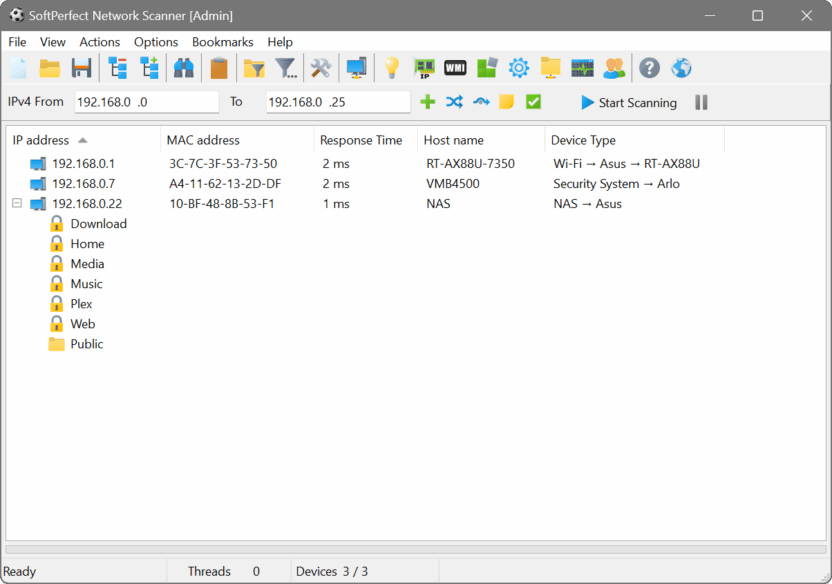832x584 pixels.
Task: Click the blue gear icon
Action: coord(518,68)
